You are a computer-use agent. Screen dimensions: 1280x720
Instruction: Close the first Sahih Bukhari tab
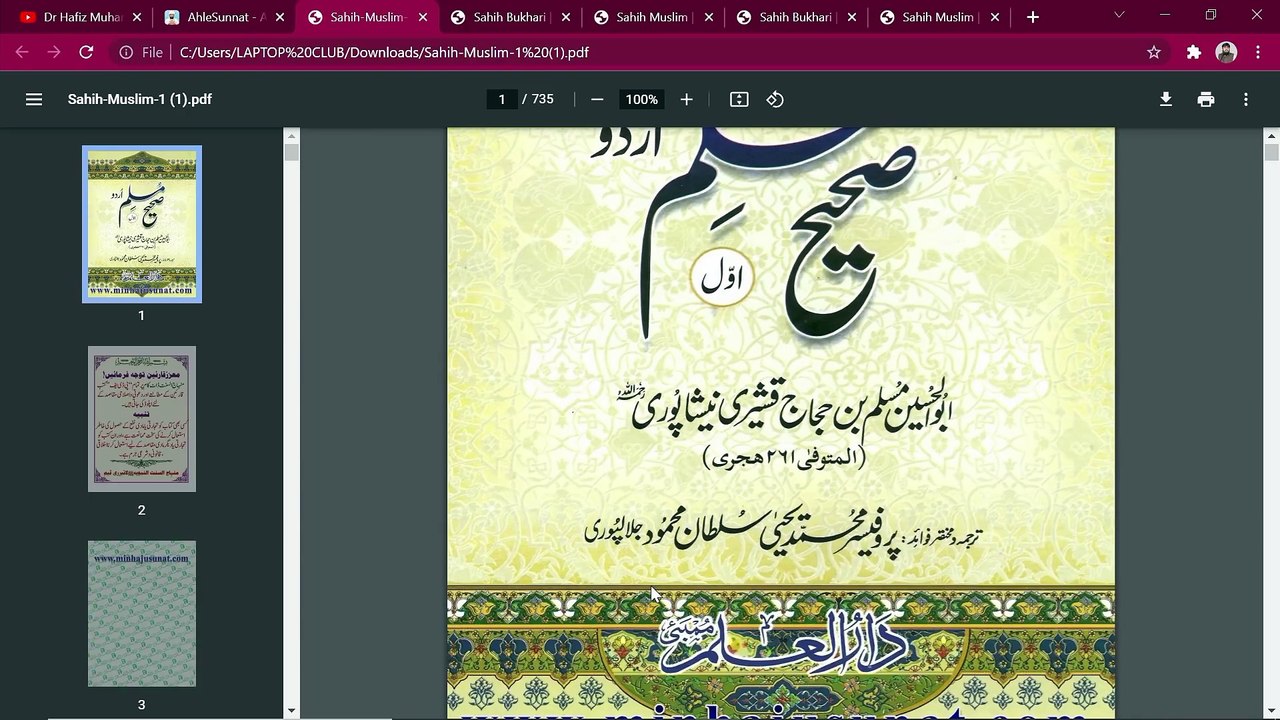click(x=566, y=17)
